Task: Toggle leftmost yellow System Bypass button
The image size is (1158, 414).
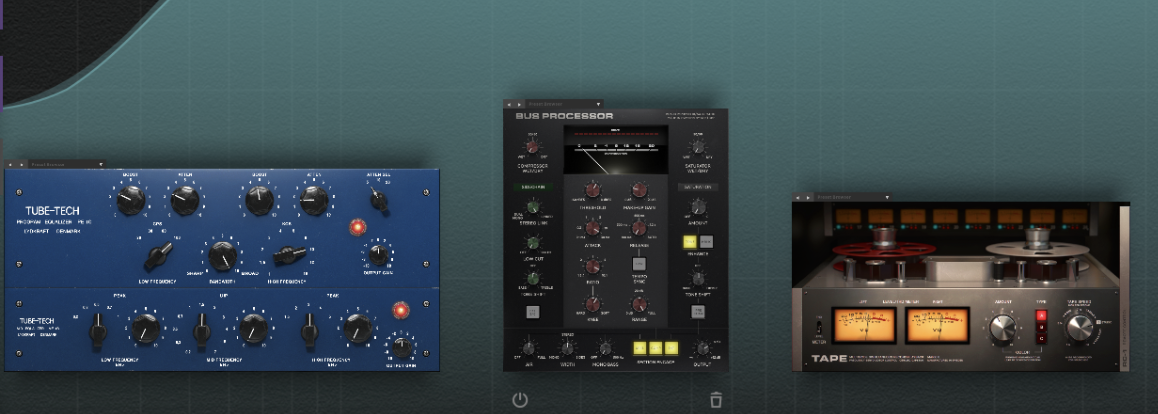Action: 640,348
